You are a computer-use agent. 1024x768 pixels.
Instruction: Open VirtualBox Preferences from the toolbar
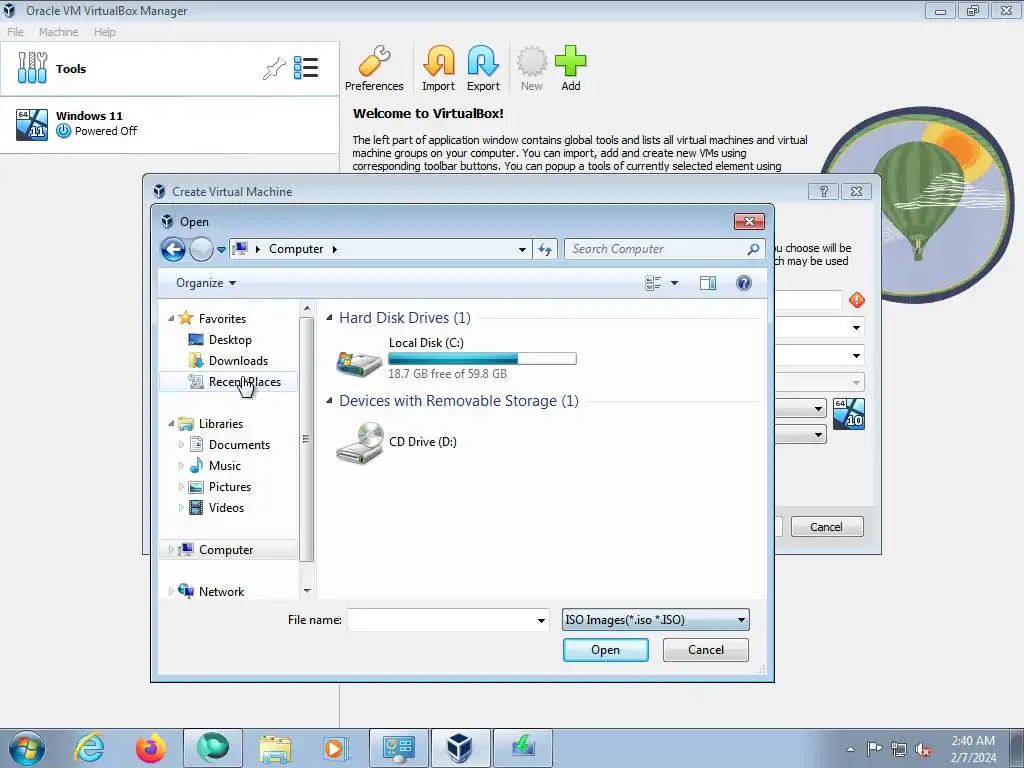[x=374, y=69]
